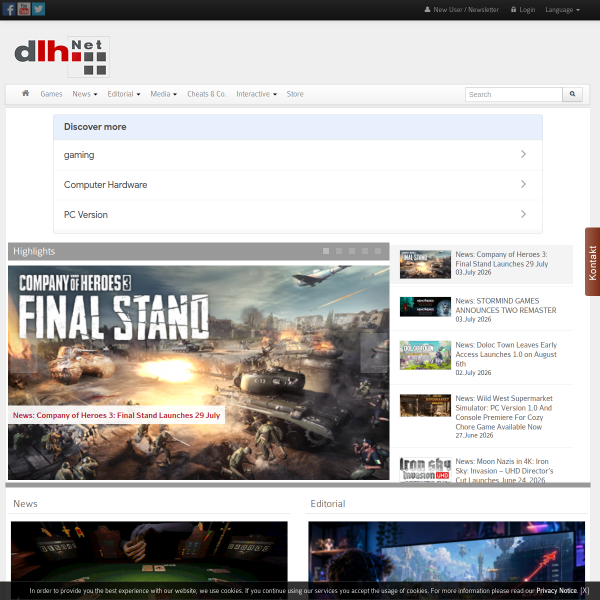This screenshot has height=600, width=600.
Task: Focus the Search input field
Action: pyautogui.click(x=514, y=94)
